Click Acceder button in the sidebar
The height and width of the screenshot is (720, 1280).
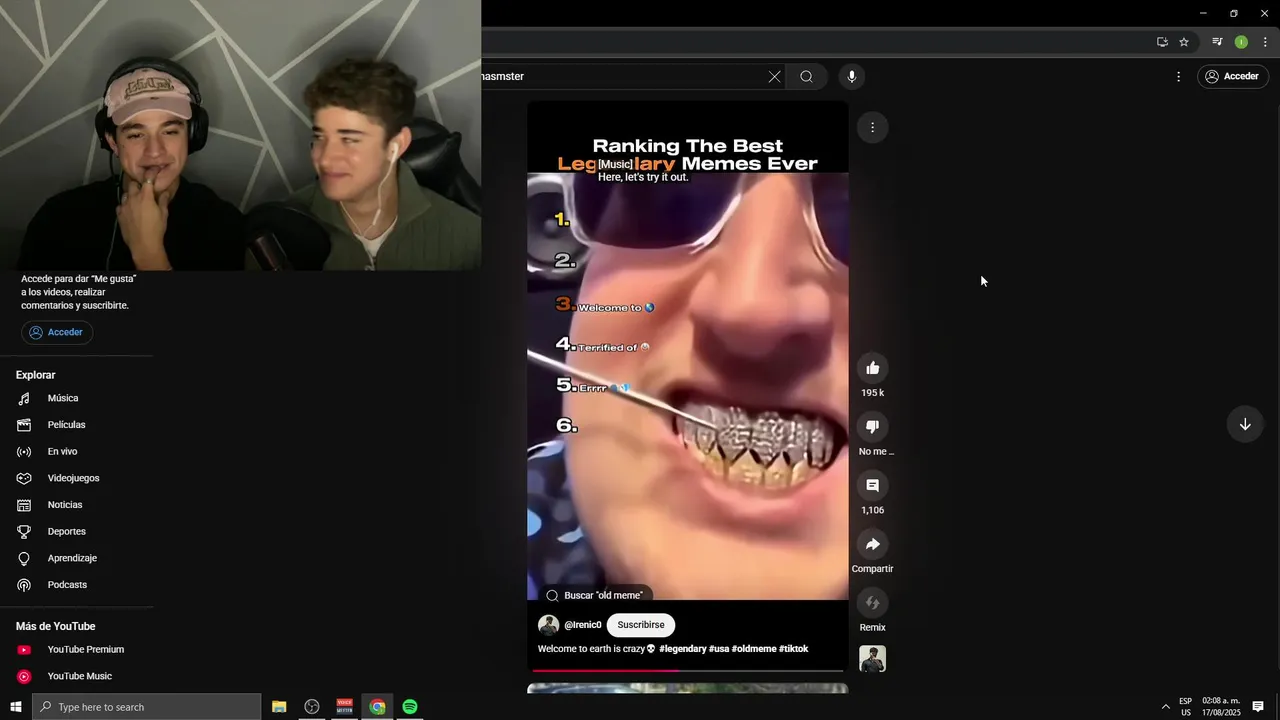click(x=57, y=332)
